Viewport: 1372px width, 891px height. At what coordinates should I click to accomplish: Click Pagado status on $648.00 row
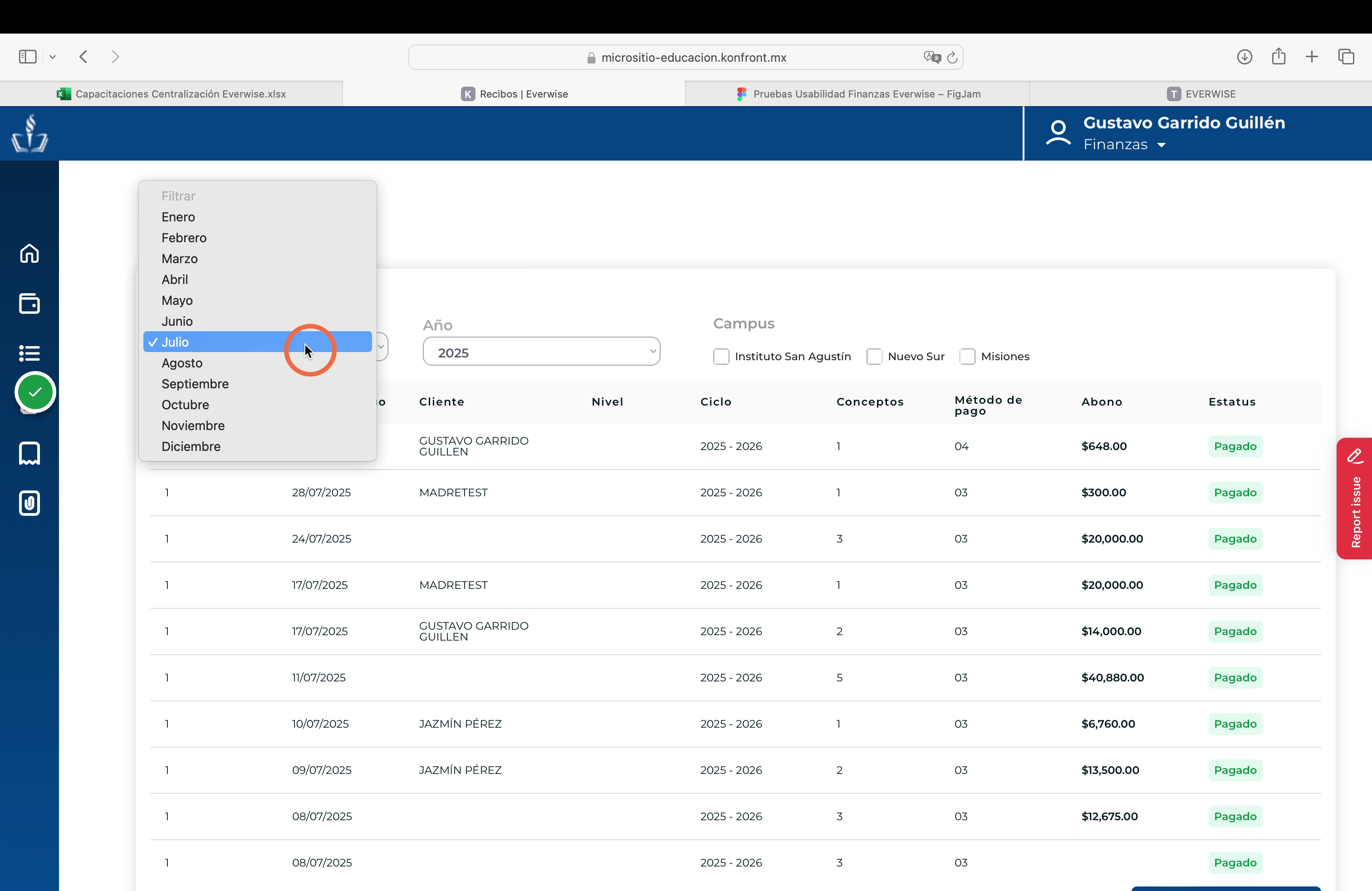[1235, 446]
